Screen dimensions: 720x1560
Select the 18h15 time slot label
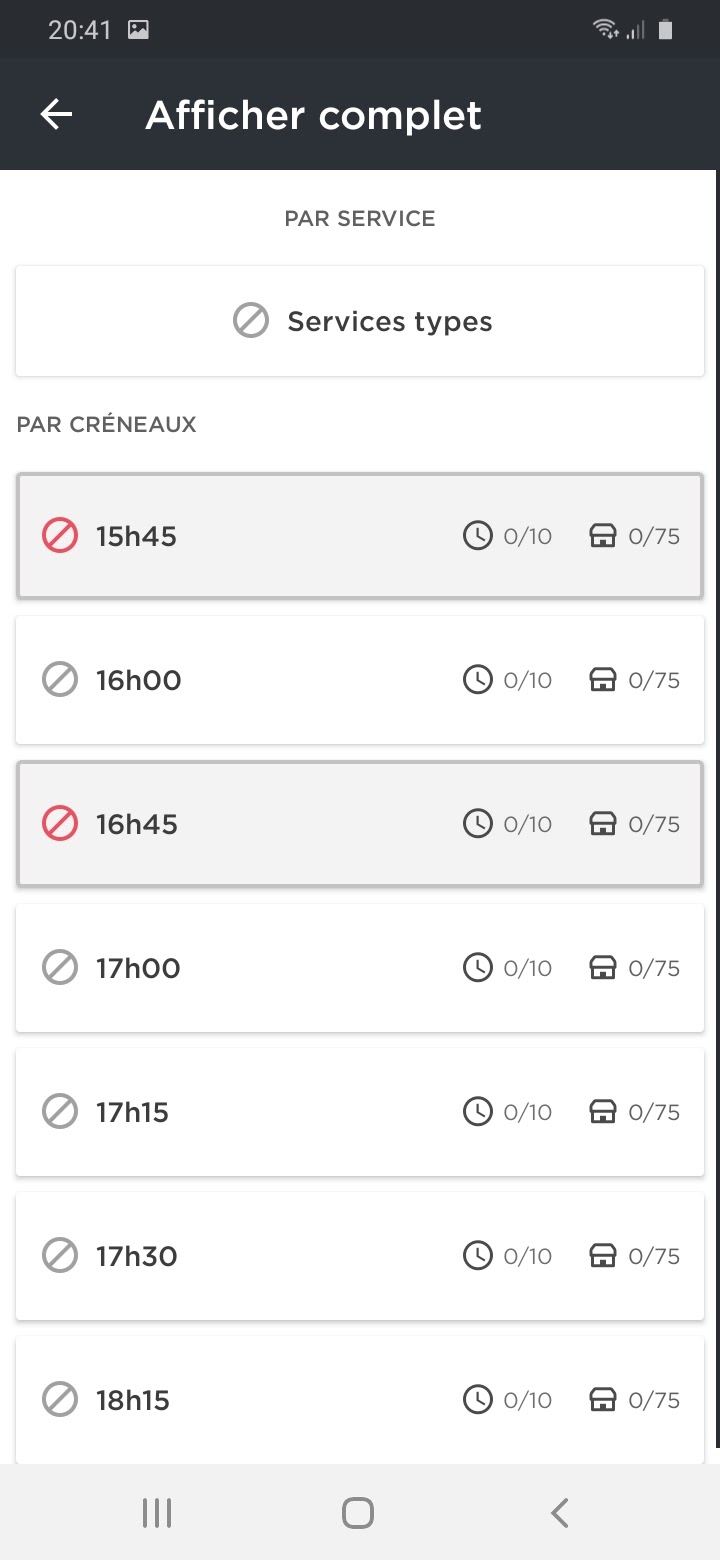pos(133,1400)
